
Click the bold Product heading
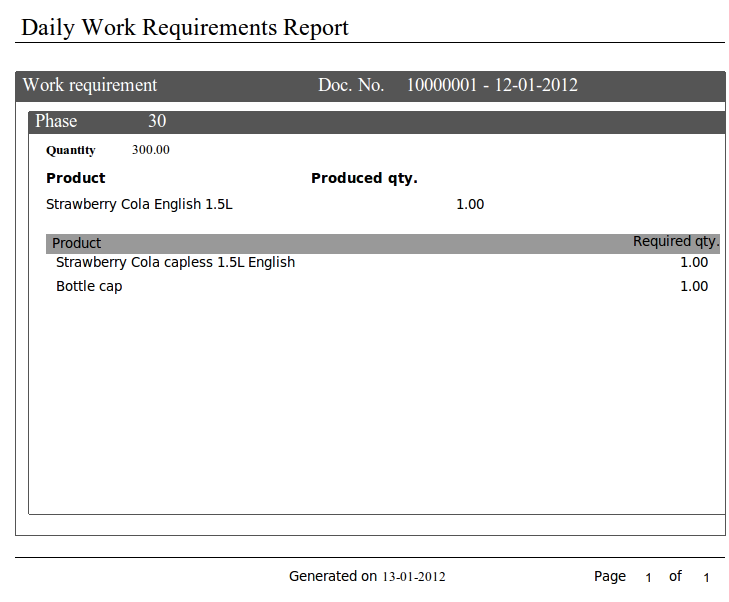point(76,178)
